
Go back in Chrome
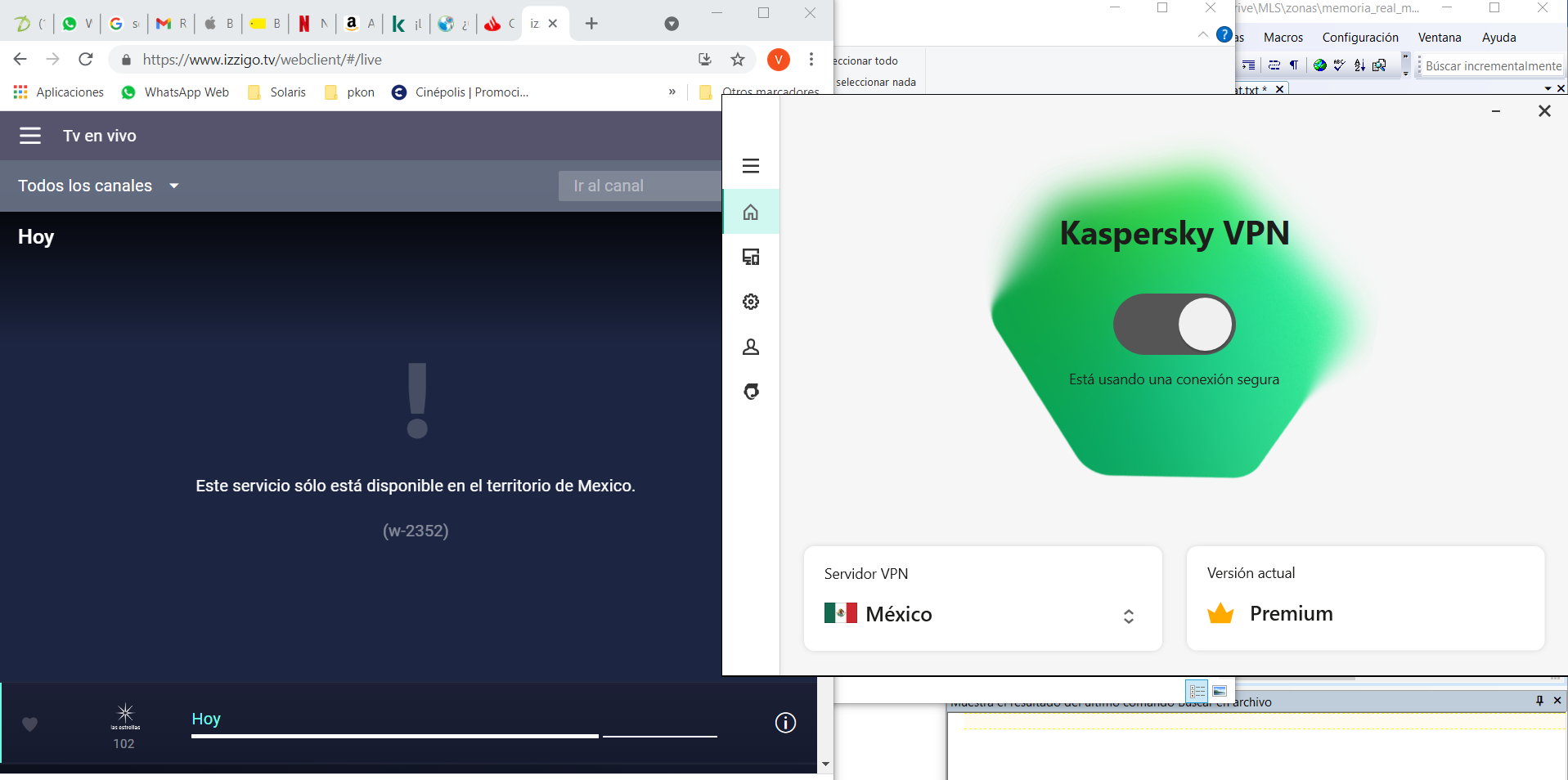[x=20, y=59]
